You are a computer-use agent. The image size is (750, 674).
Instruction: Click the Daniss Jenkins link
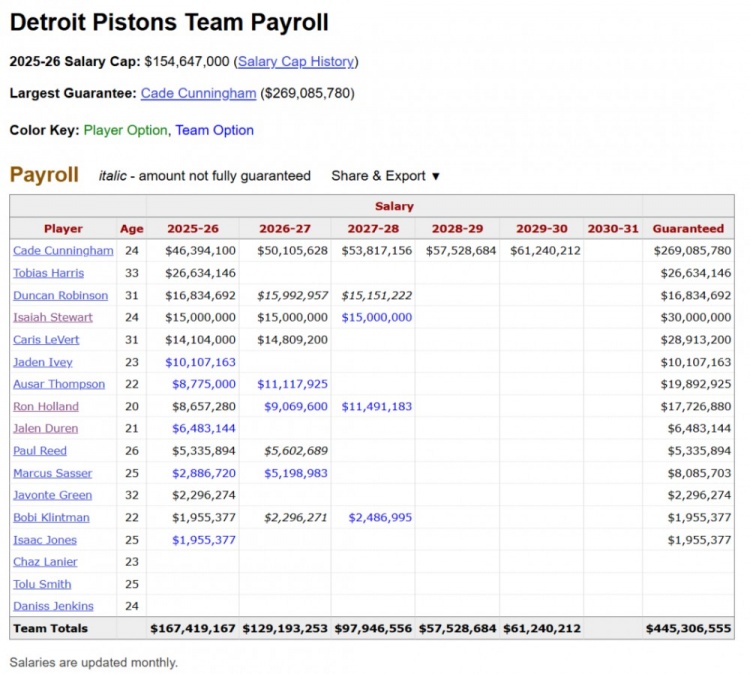pyautogui.click(x=53, y=606)
